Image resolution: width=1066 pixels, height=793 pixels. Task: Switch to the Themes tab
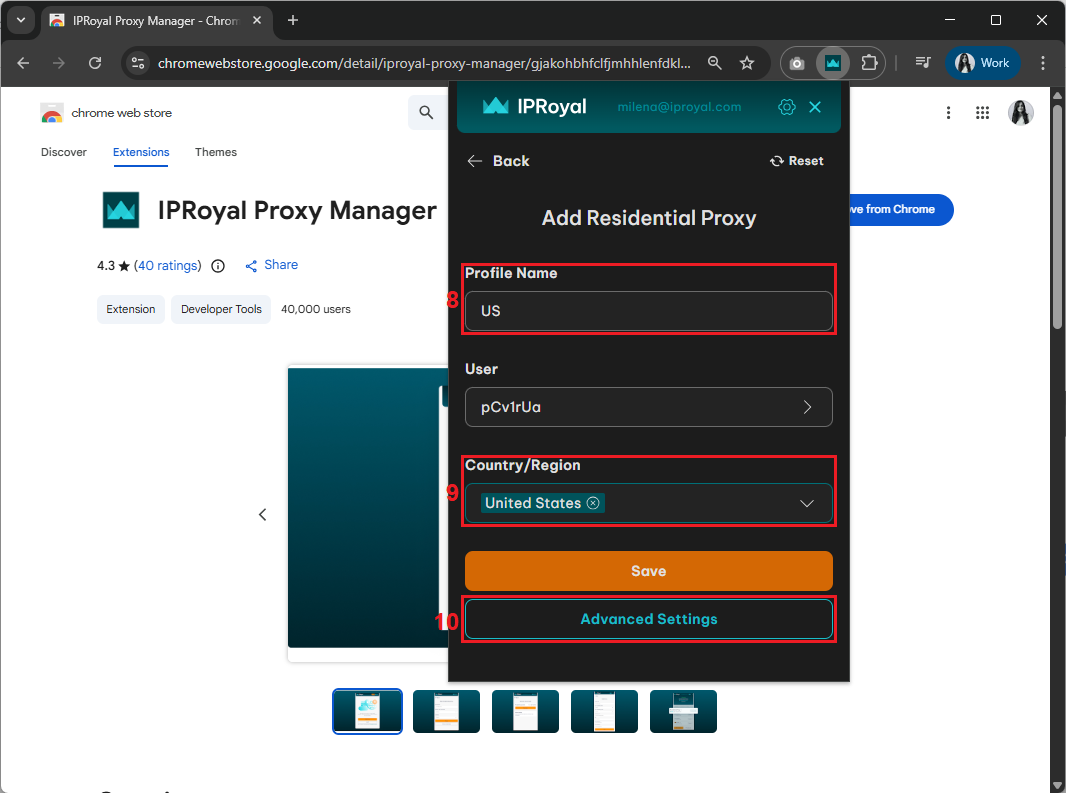coord(216,152)
